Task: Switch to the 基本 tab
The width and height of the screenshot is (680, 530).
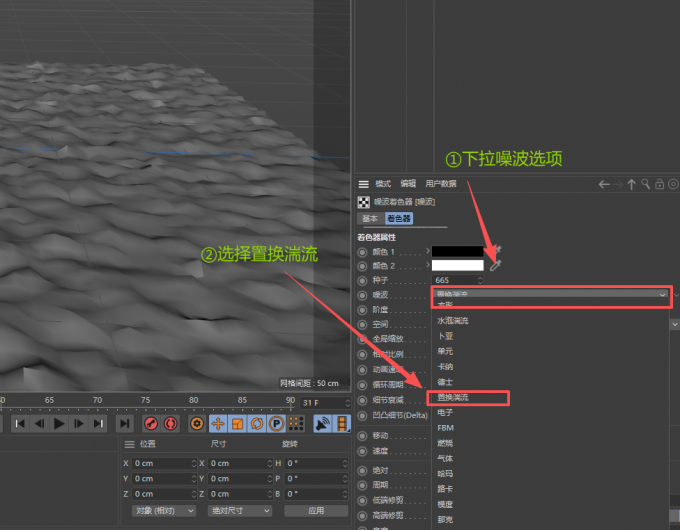Action: 370,217
